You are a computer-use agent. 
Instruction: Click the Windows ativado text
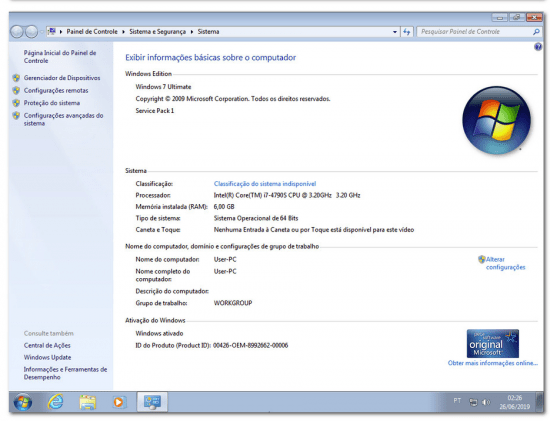159,333
